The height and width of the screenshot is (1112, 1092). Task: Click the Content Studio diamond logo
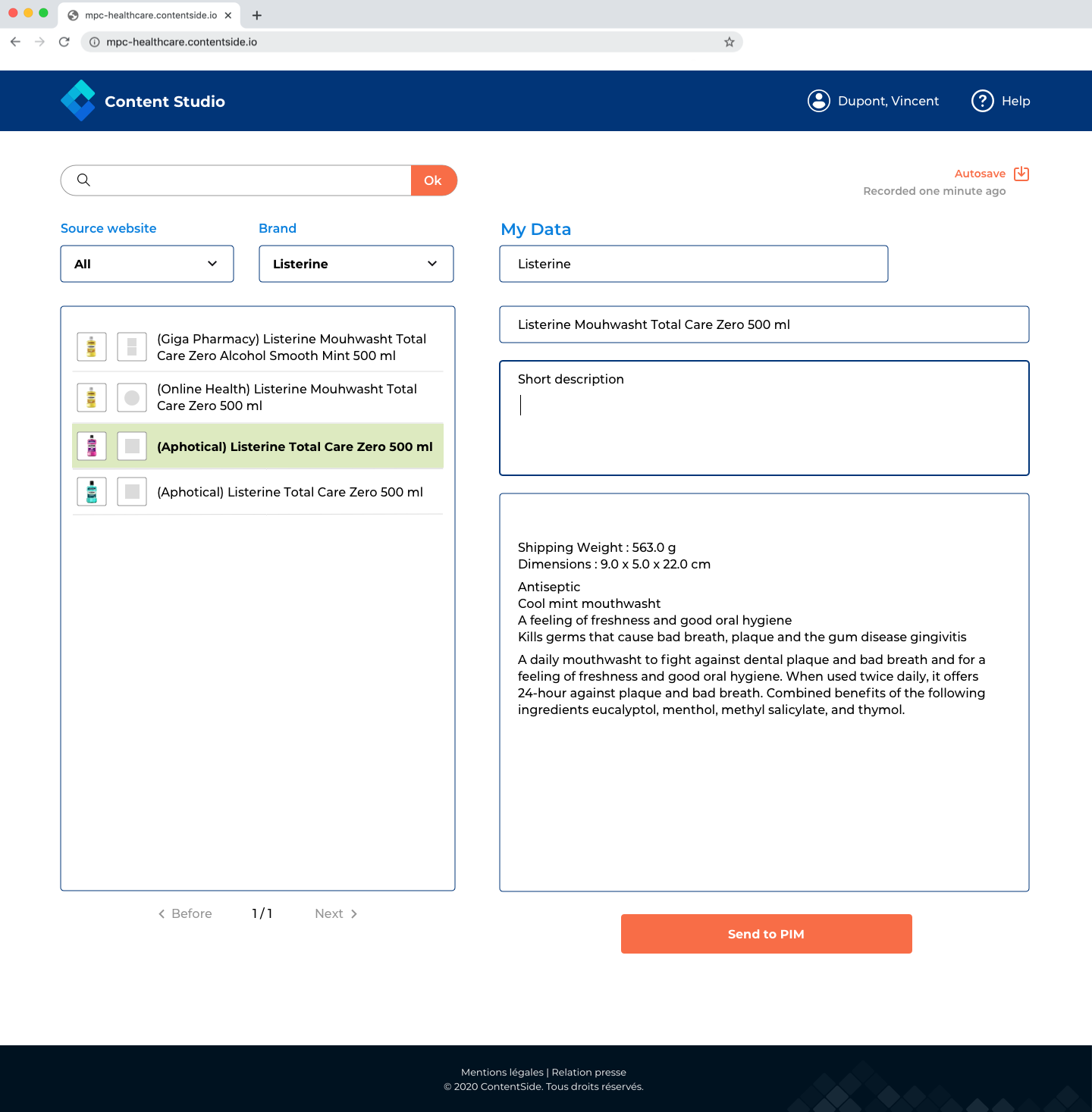(78, 101)
